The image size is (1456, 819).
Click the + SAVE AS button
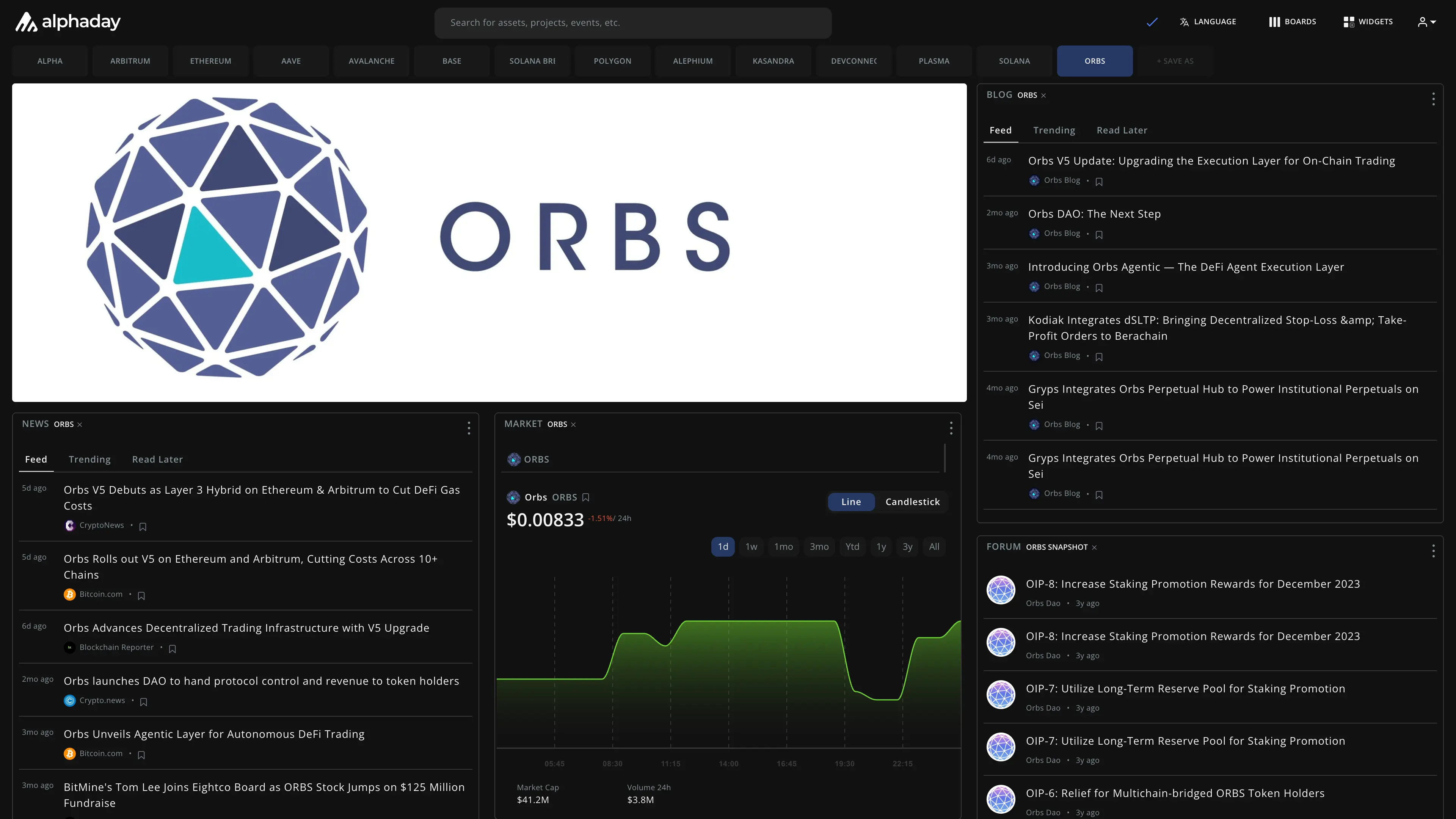(1175, 61)
